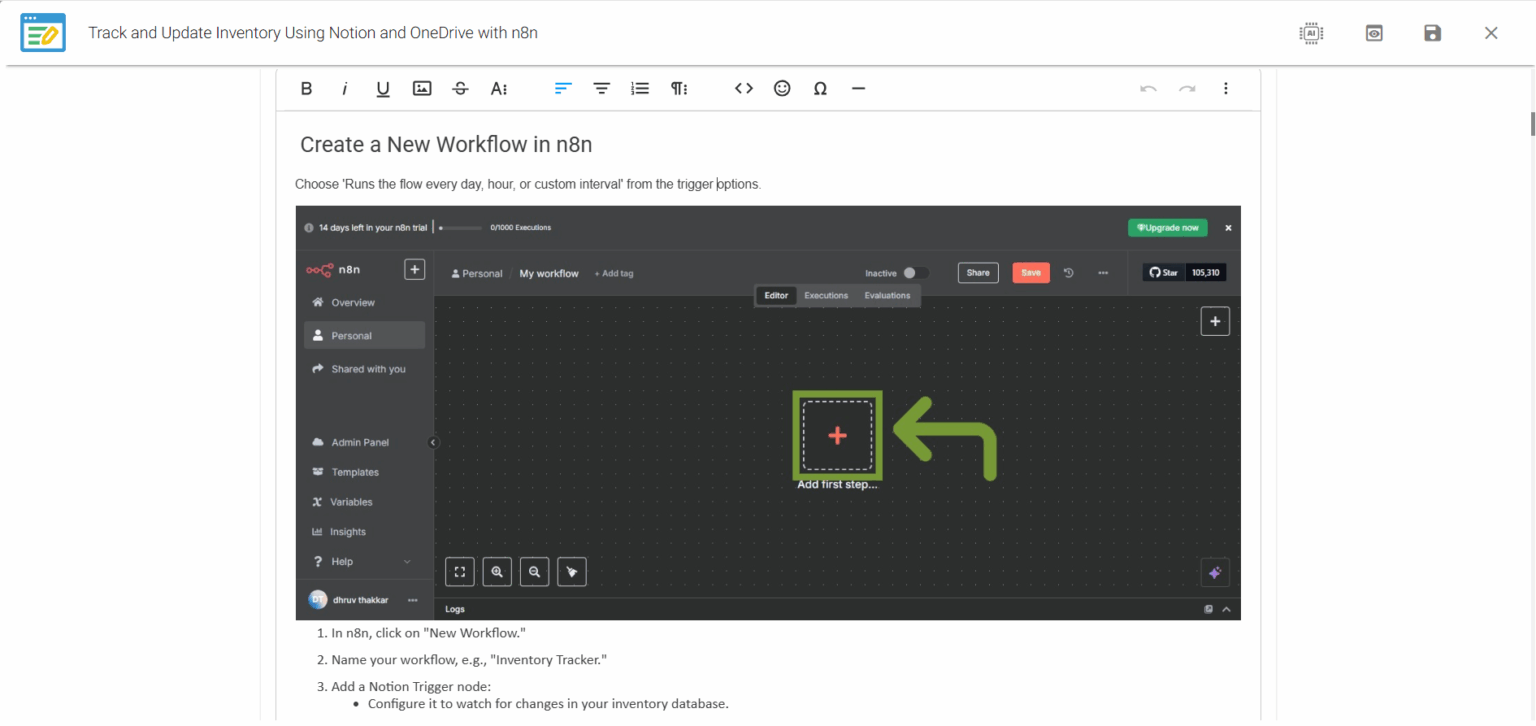Click the list item 'In n8n, click on New Workflow'
Viewport: 1536px width, 726px height.
tap(428, 633)
